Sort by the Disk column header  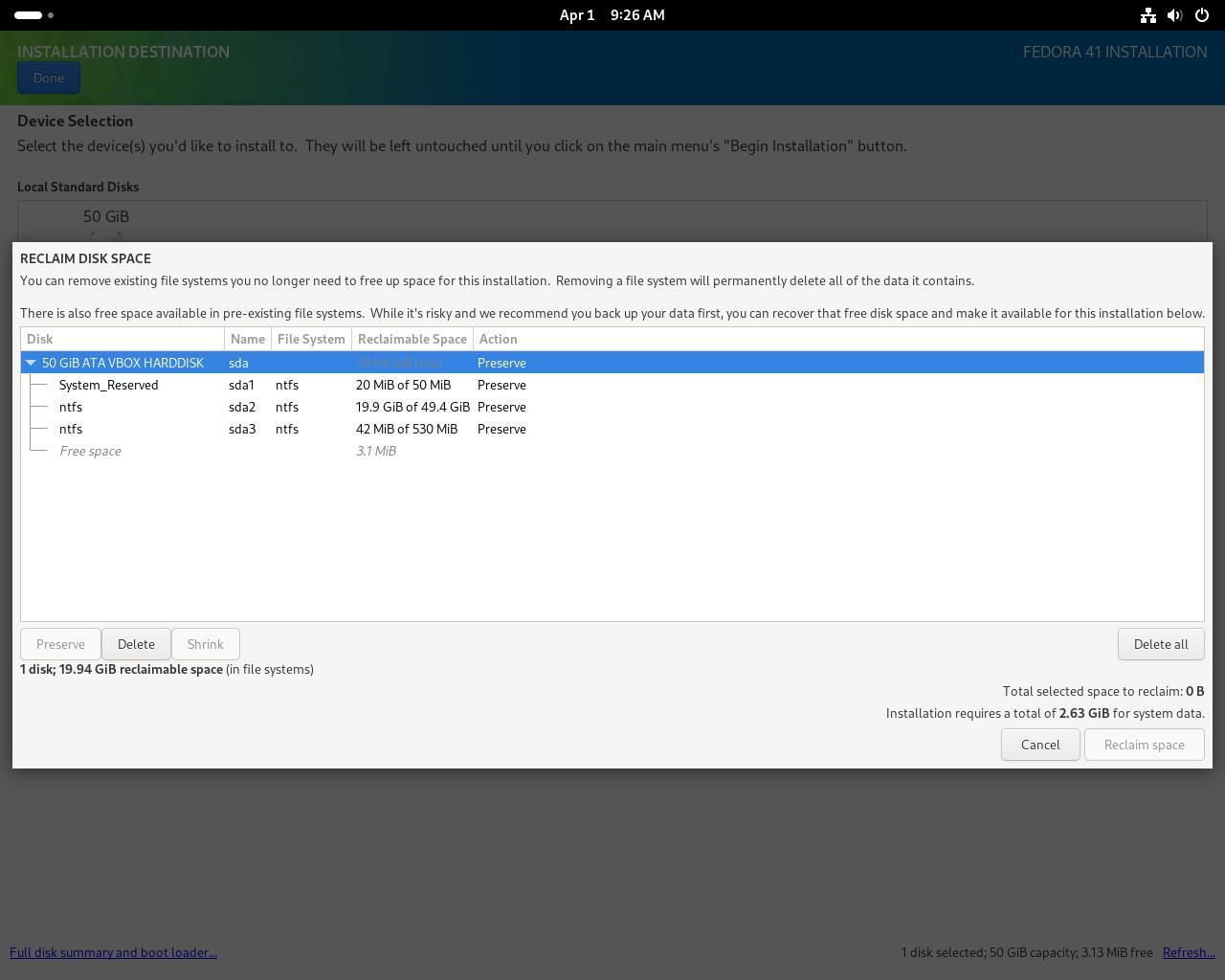[122, 339]
